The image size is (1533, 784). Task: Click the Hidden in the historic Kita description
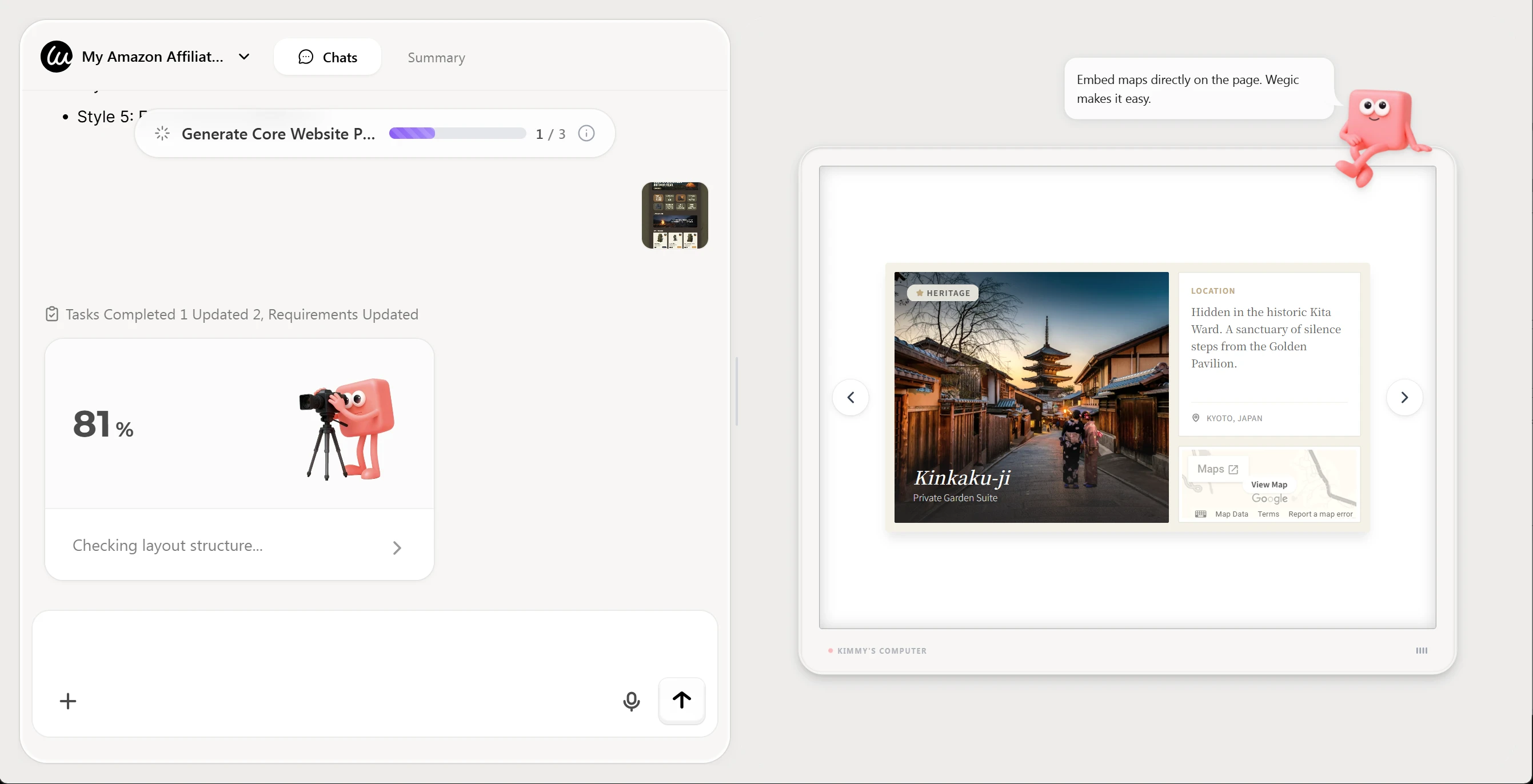1266,337
